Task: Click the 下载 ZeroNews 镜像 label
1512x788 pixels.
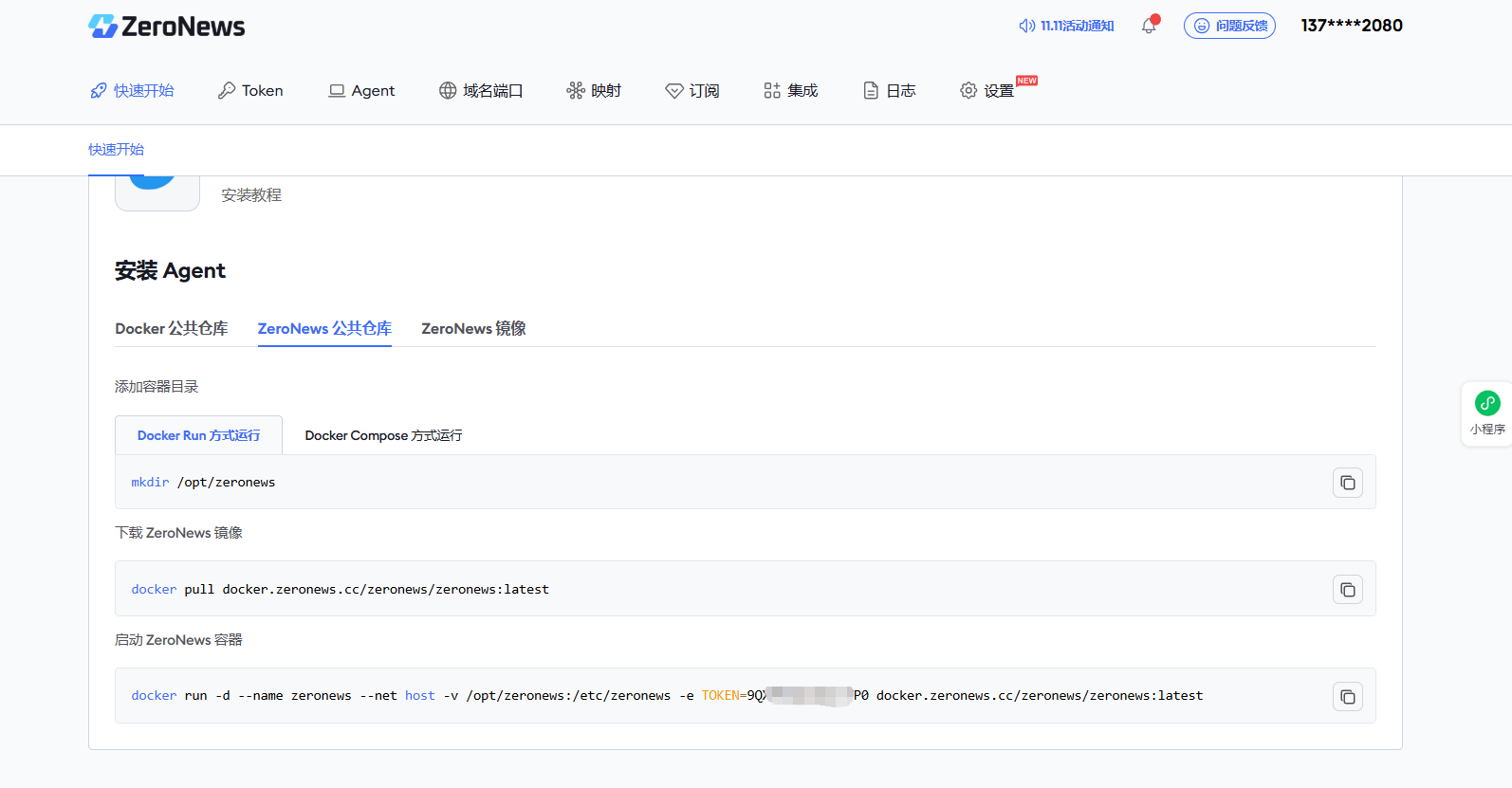Action: [178, 532]
